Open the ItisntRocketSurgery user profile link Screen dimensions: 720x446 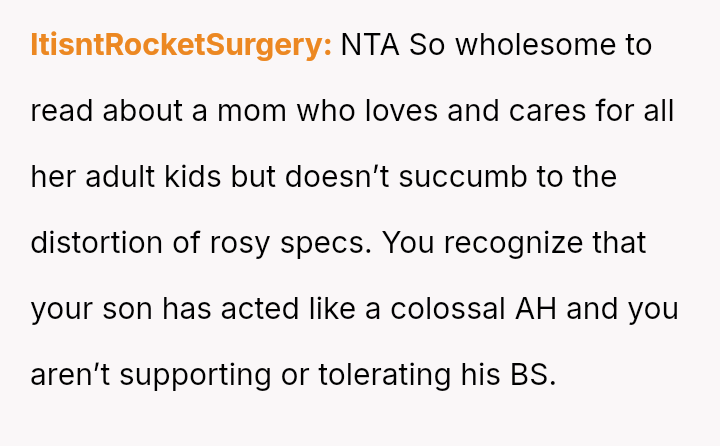[x=180, y=46]
